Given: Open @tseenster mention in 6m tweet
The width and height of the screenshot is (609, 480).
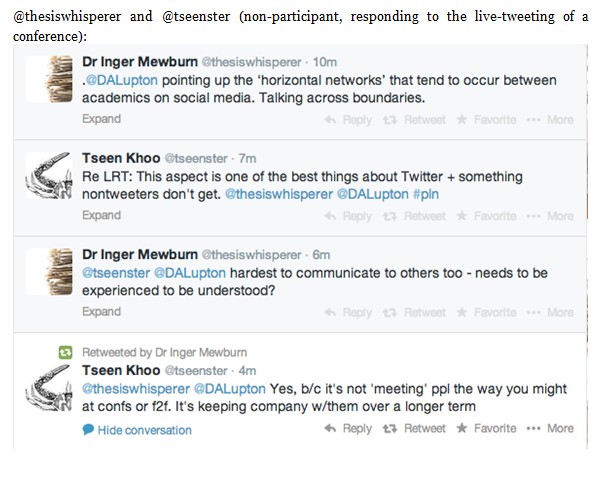Looking at the screenshot, I should point(116,273).
